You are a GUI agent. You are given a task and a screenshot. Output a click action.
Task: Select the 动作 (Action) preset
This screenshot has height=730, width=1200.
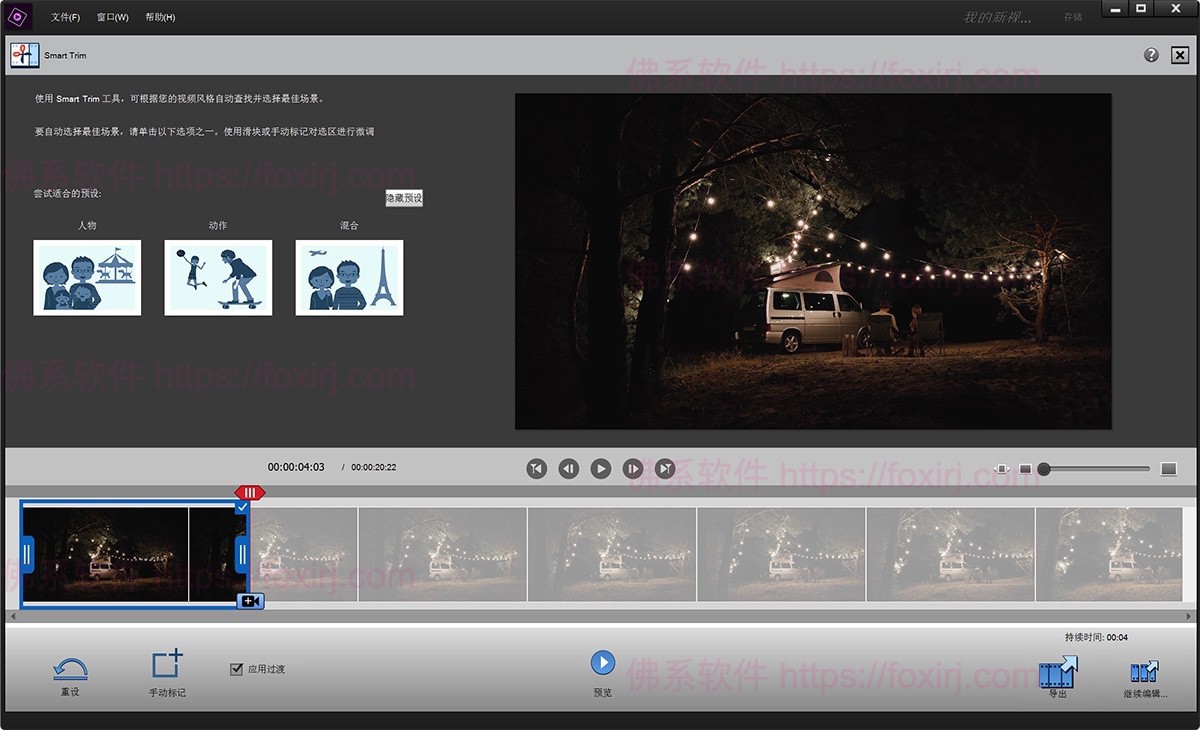click(217, 277)
